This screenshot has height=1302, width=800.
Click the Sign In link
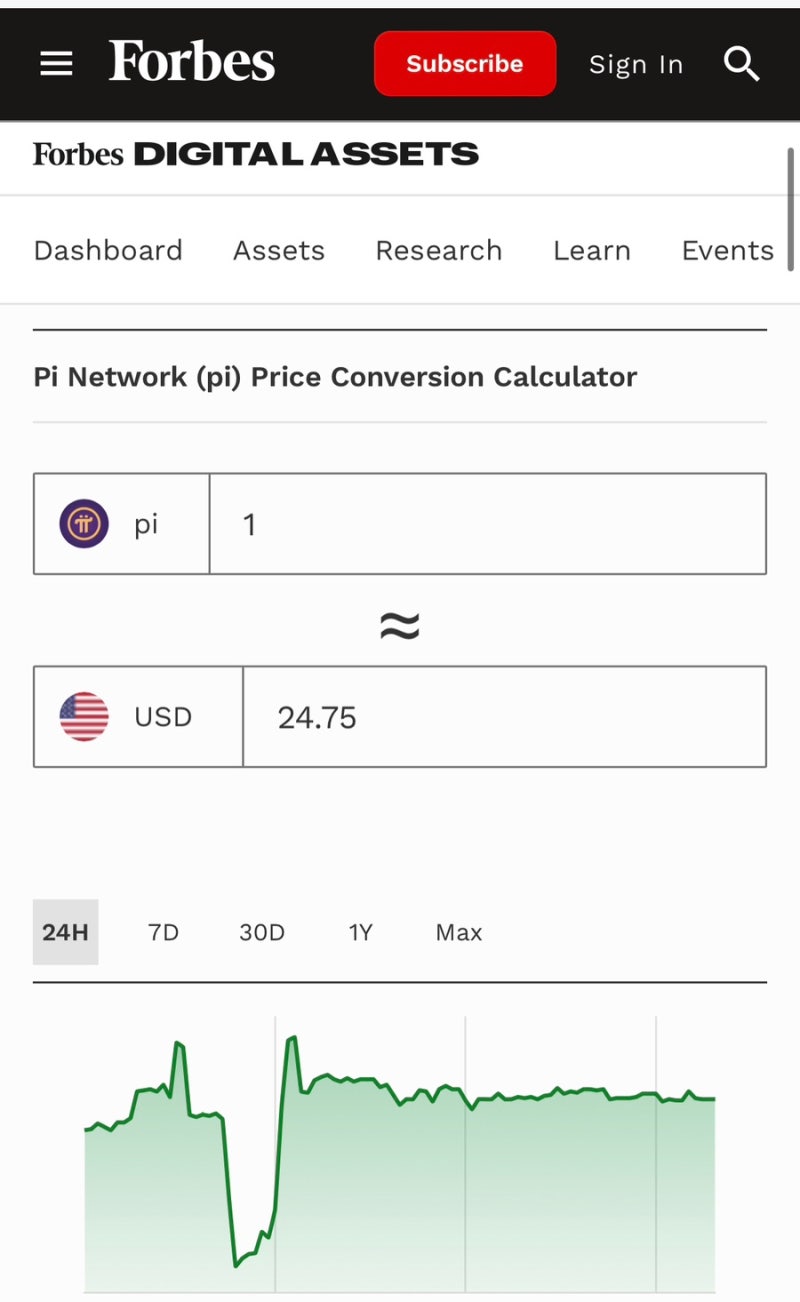coord(636,64)
